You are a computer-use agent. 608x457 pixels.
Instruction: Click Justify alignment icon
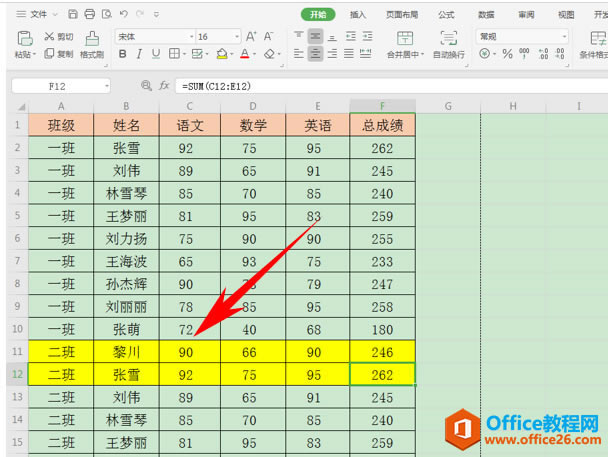tap(349, 53)
